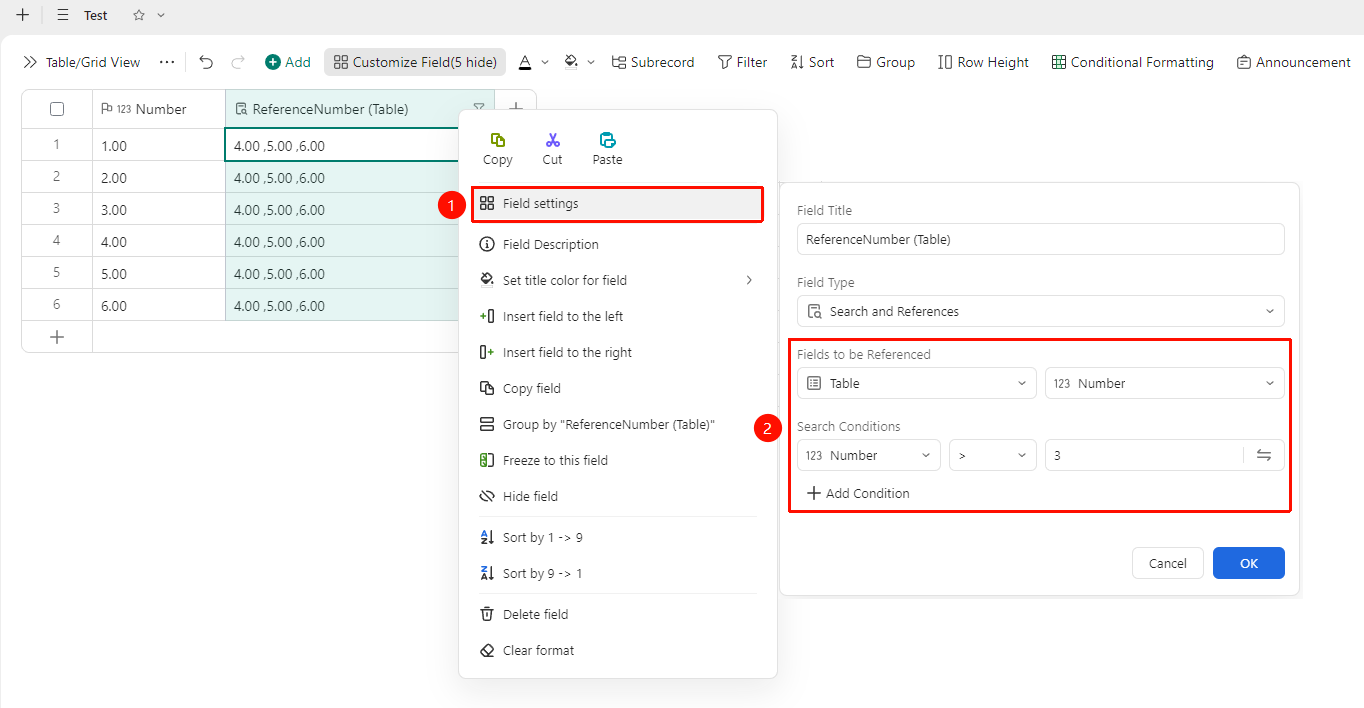Screen dimensions: 1364x708
Task: Click the fill color bucket icon
Action: (x=571, y=62)
